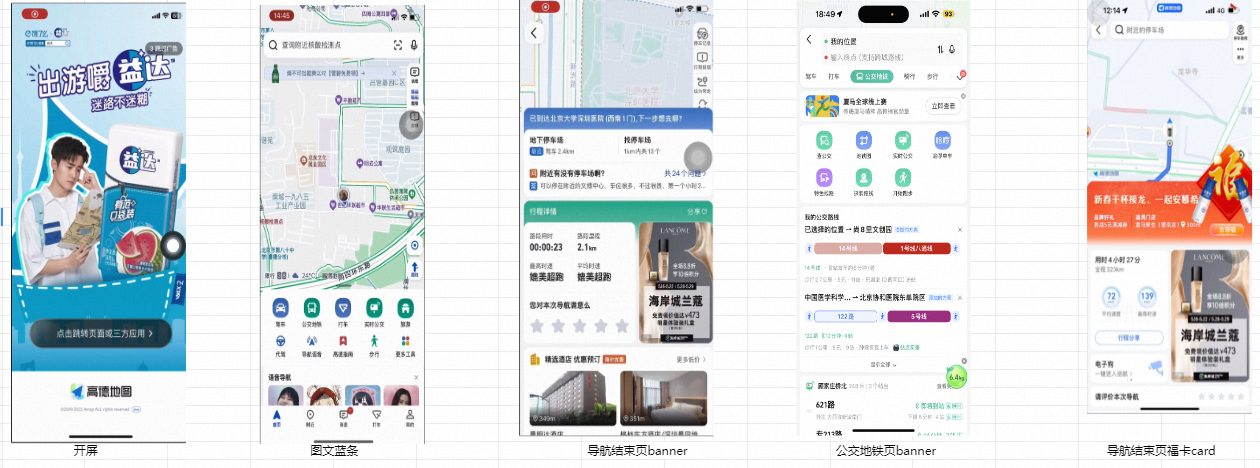
Task: Select the 导航结束页福卡card caption cell
Action: tap(1160, 451)
